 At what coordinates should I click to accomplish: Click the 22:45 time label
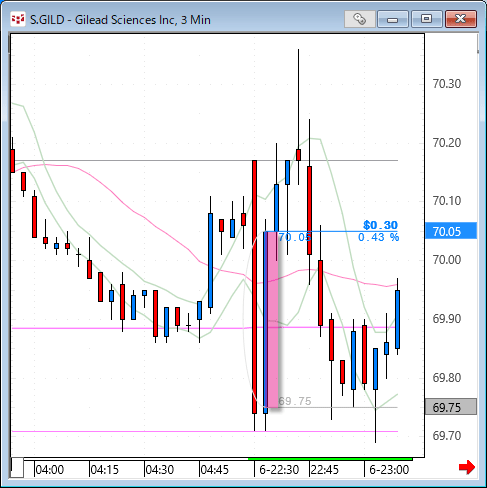tap(325, 470)
